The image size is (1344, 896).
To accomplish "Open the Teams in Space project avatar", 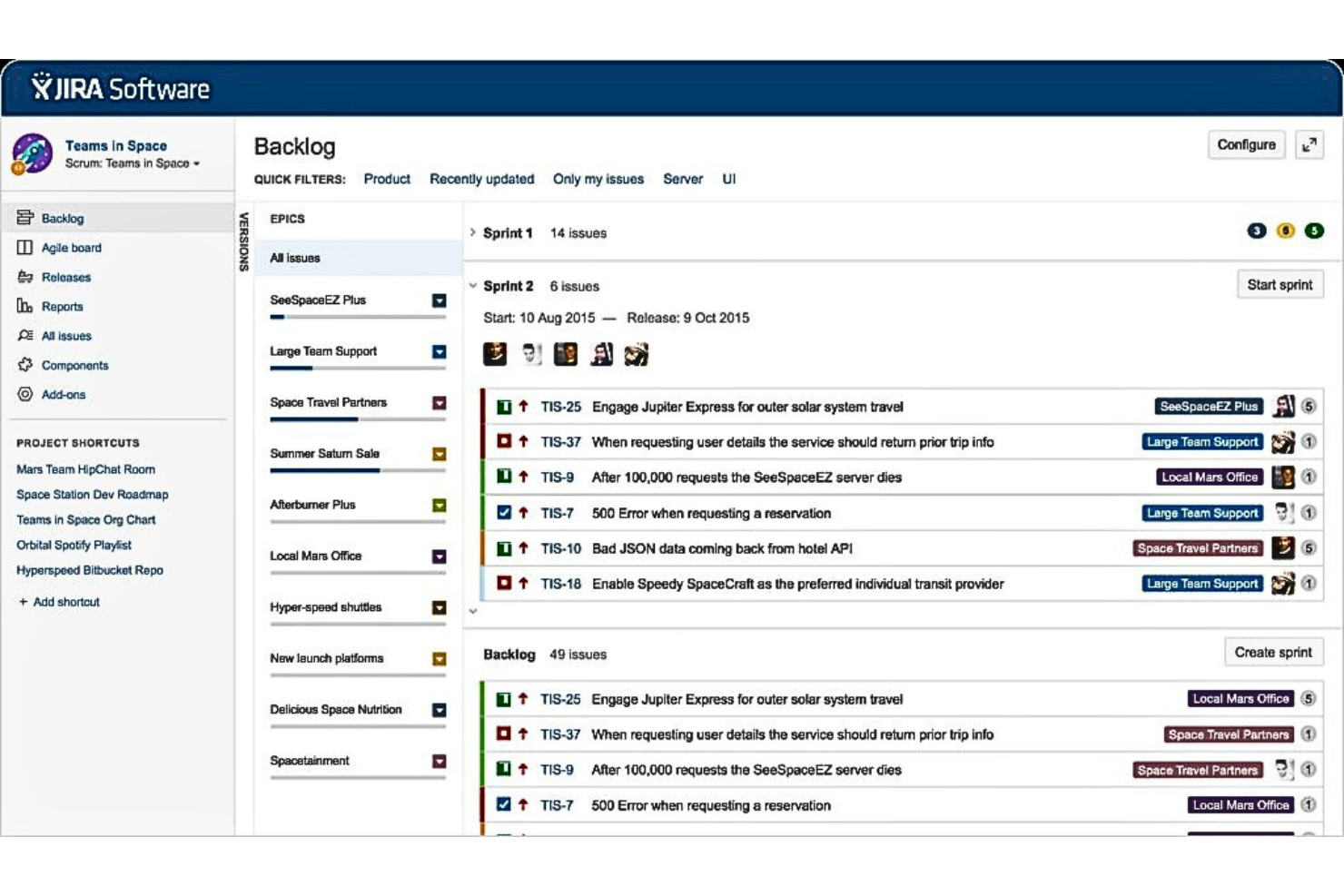I will [x=33, y=153].
